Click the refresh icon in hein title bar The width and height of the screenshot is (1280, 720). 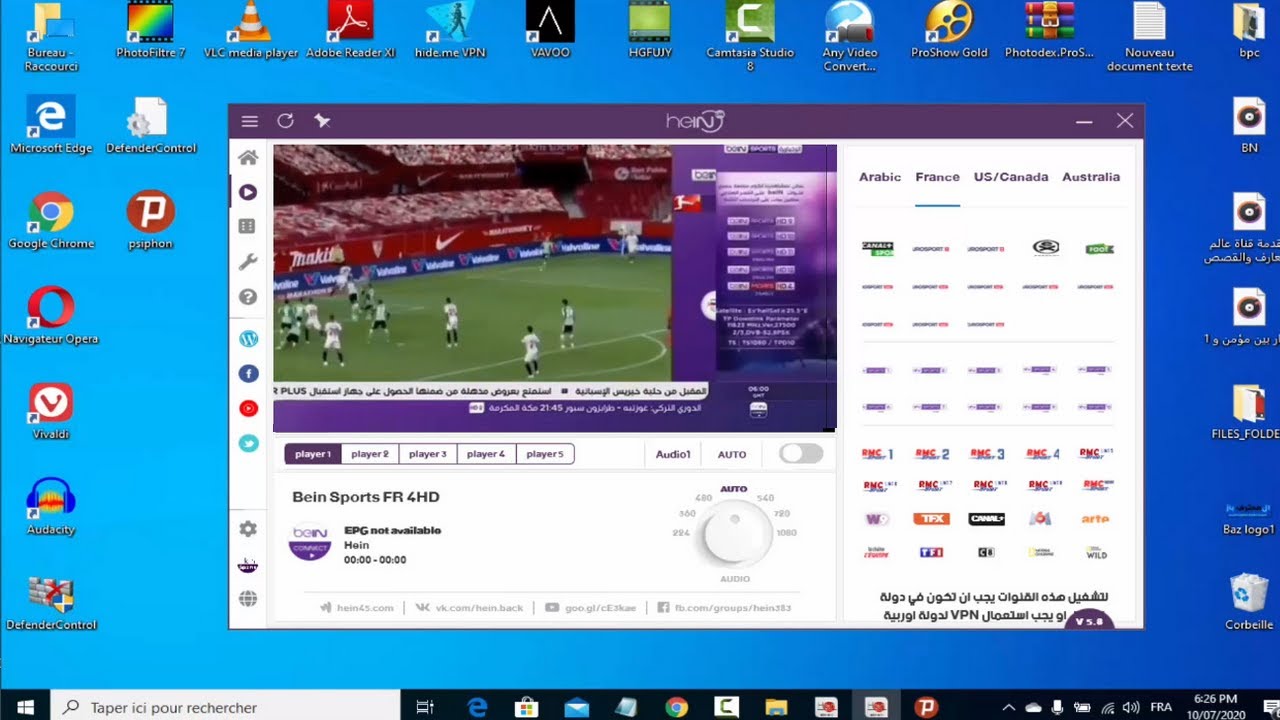tap(285, 121)
